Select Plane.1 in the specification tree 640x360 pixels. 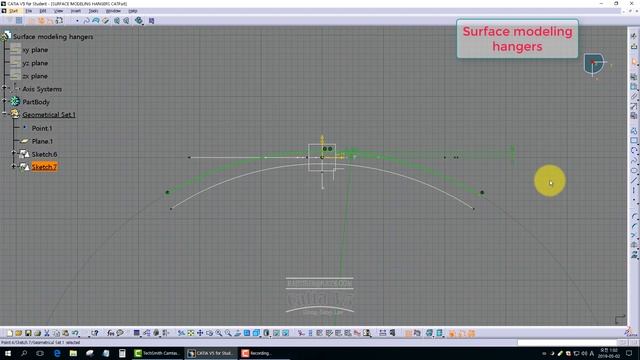tap(42, 141)
